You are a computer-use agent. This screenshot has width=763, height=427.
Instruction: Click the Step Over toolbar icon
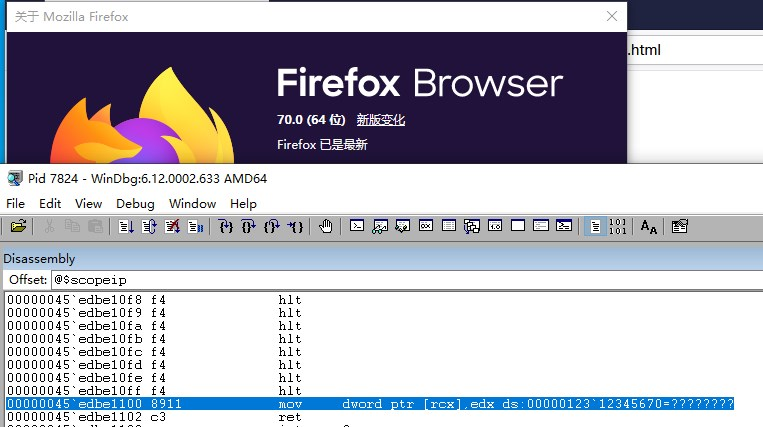249,227
